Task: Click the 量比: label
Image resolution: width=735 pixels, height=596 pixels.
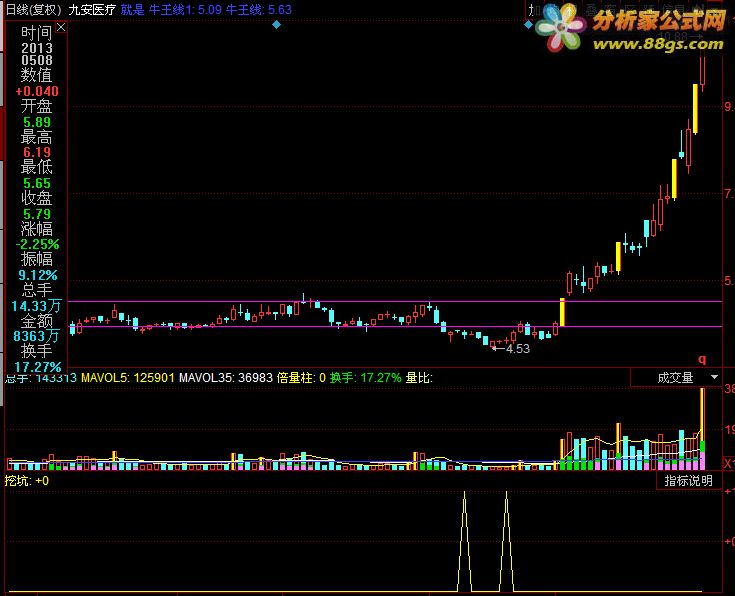Action: (419, 377)
